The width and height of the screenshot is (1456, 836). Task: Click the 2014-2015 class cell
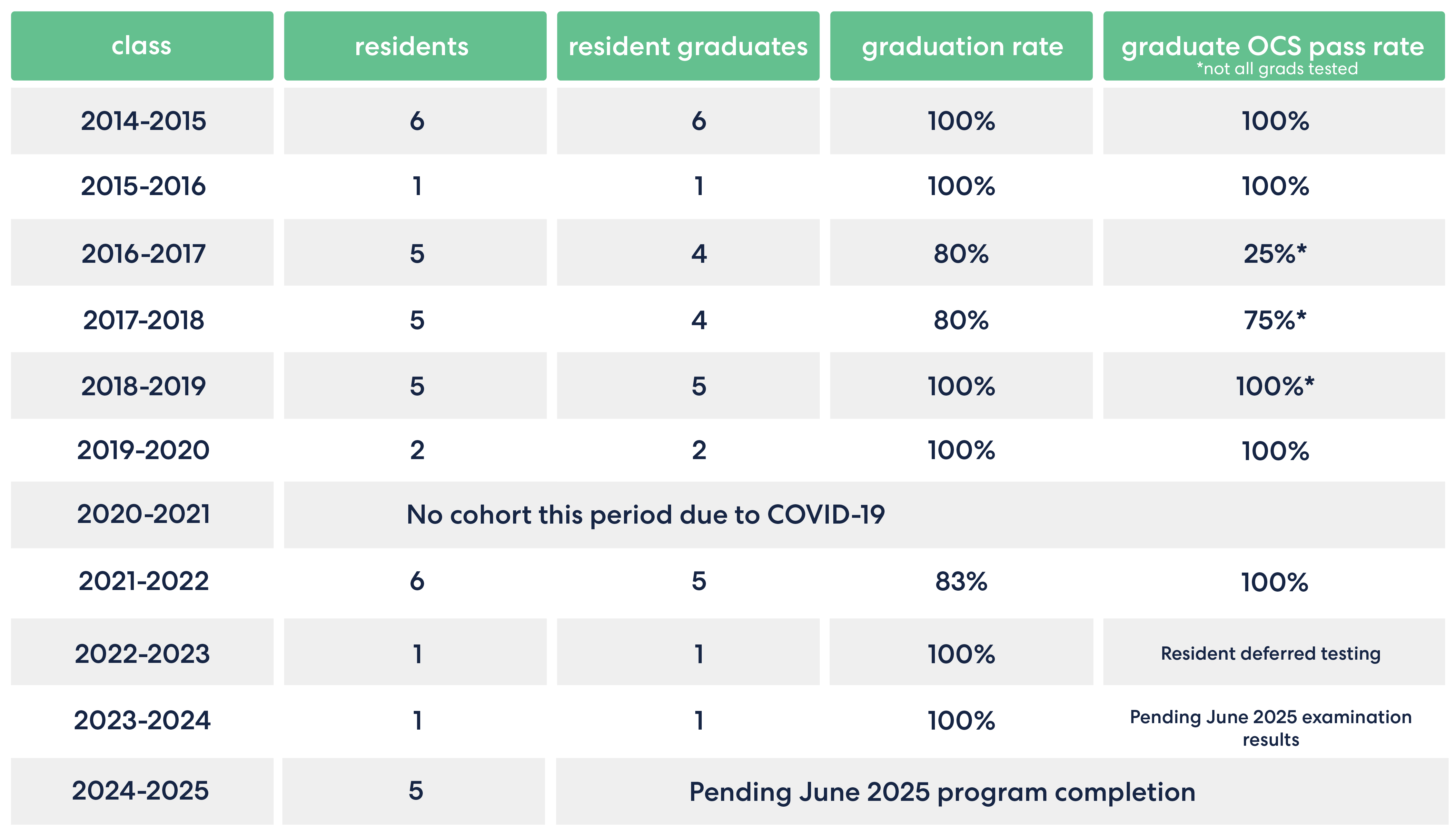(143, 121)
